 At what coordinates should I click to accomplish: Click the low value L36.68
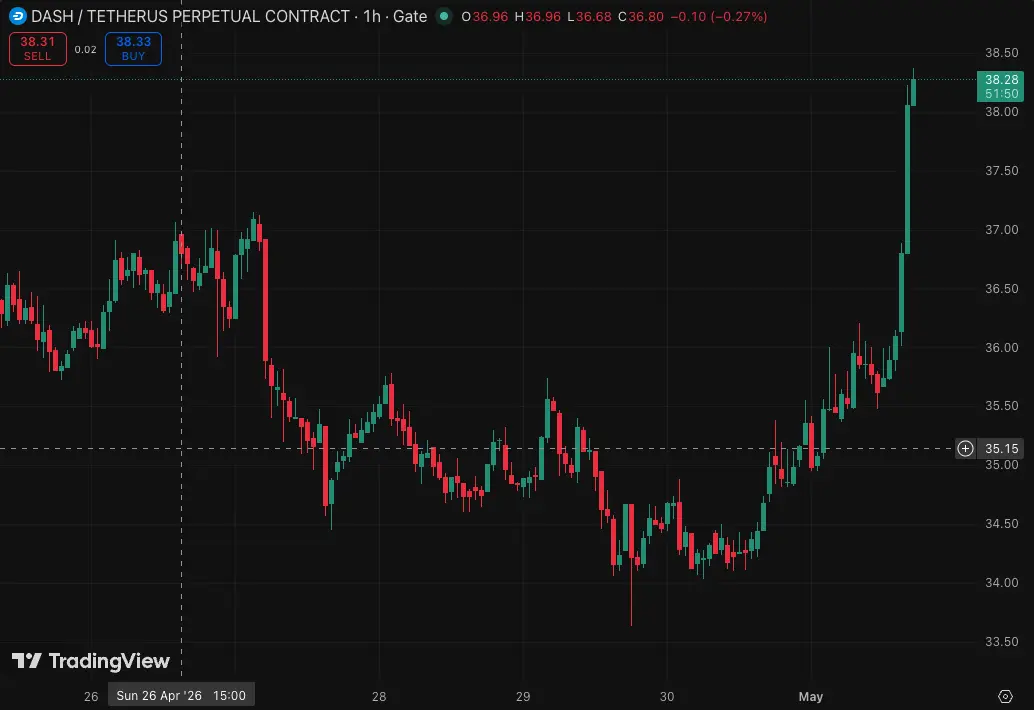coord(590,16)
